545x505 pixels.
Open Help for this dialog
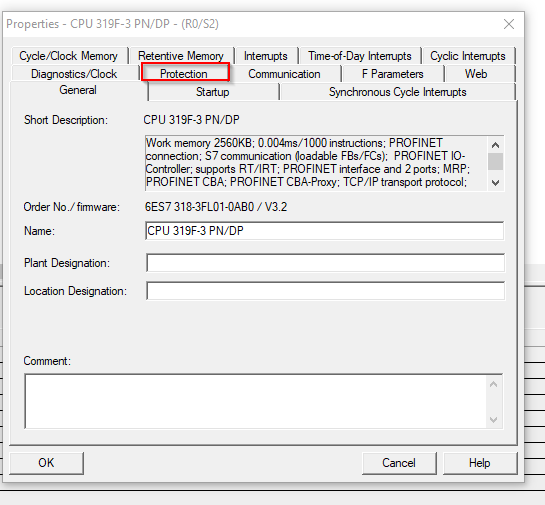coord(480,463)
